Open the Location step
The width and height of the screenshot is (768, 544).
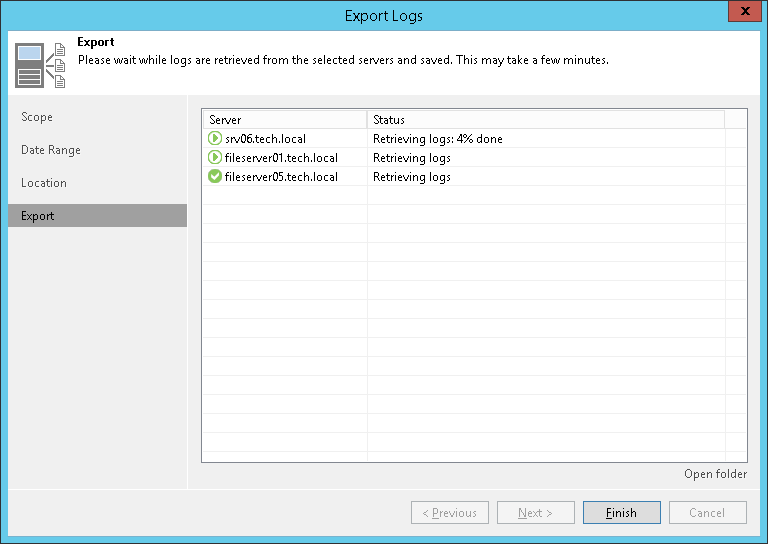(44, 183)
